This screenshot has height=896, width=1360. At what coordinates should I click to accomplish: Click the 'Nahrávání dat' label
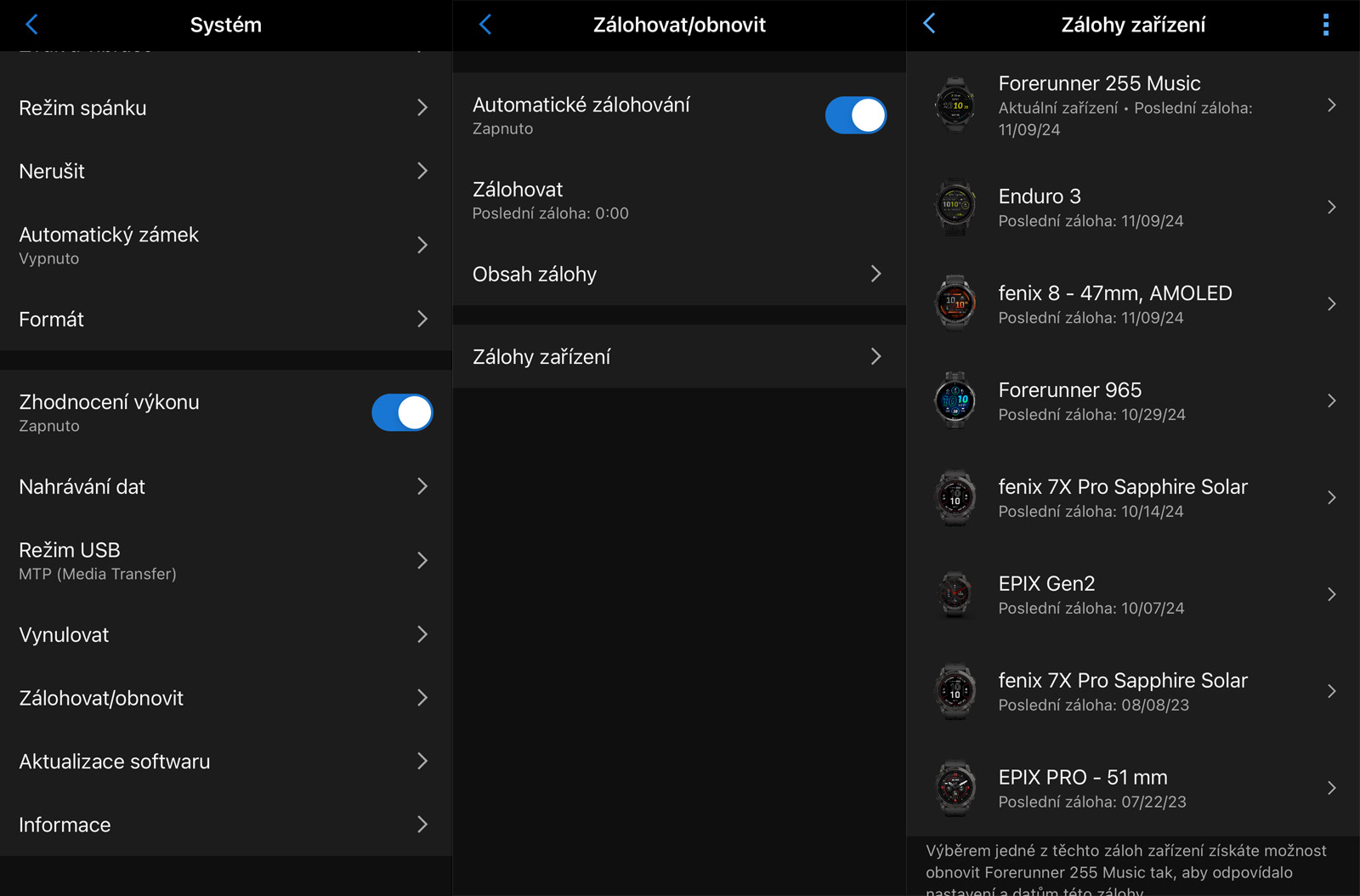[82, 486]
